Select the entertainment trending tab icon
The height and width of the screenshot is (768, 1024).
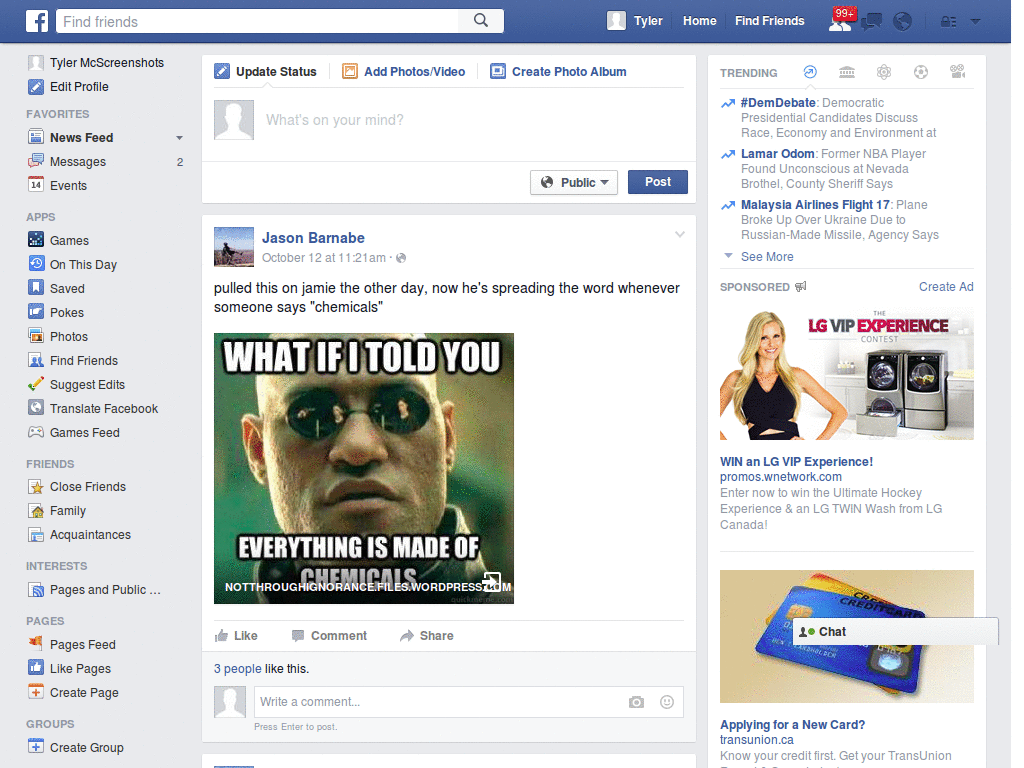957,72
